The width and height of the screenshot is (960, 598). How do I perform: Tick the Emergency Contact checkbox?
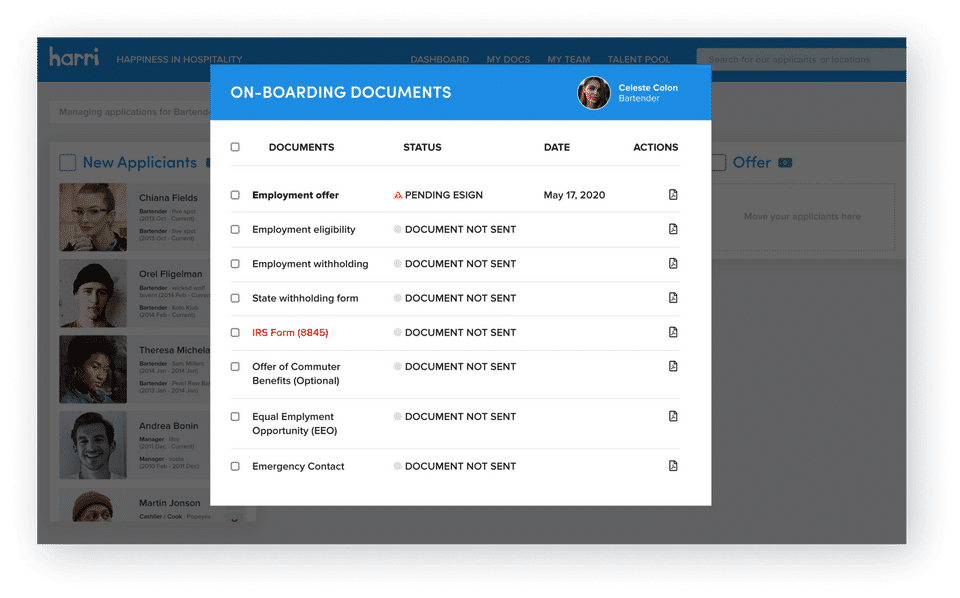tap(235, 466)
